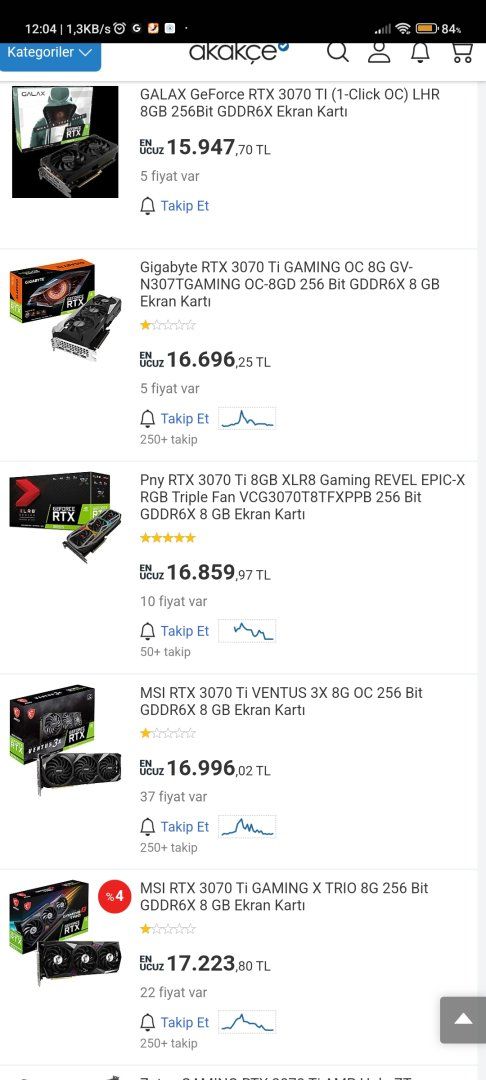Image resolution: width=486 pixels, height=1080 pixels.
Task: Open MSI RTX 3070 Ti VENTUS 3X link
Action: 282,701
